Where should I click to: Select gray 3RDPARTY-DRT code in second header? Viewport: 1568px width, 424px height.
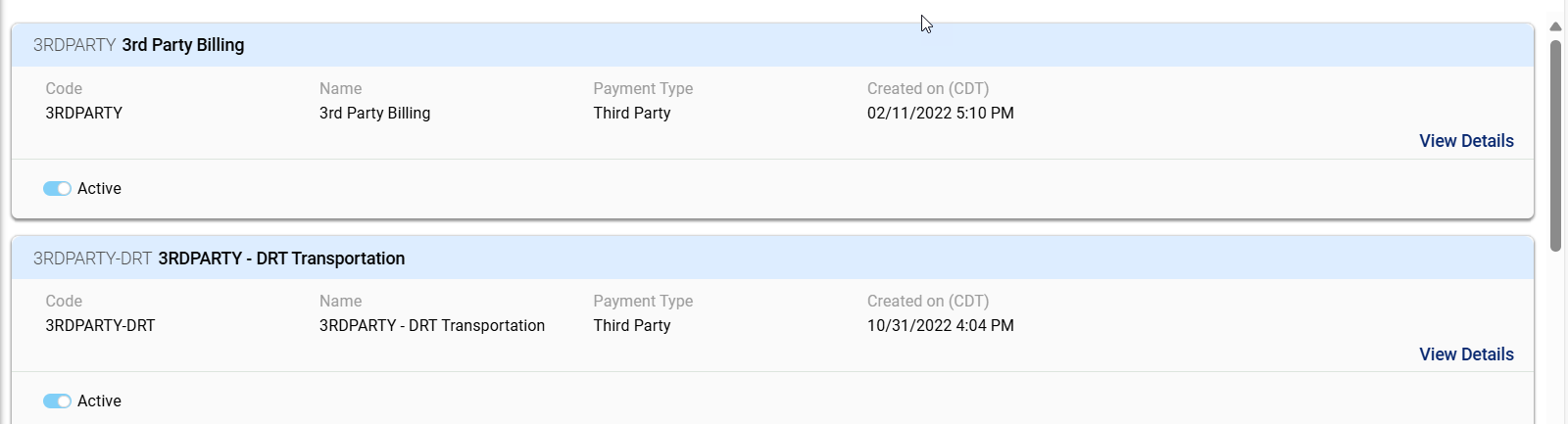click(92, 259)
